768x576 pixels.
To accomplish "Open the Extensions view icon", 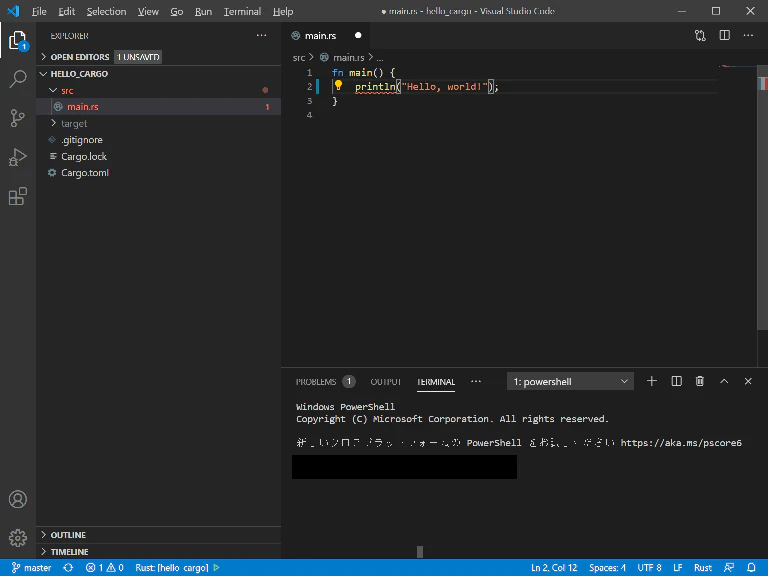I will pos(18,196).
